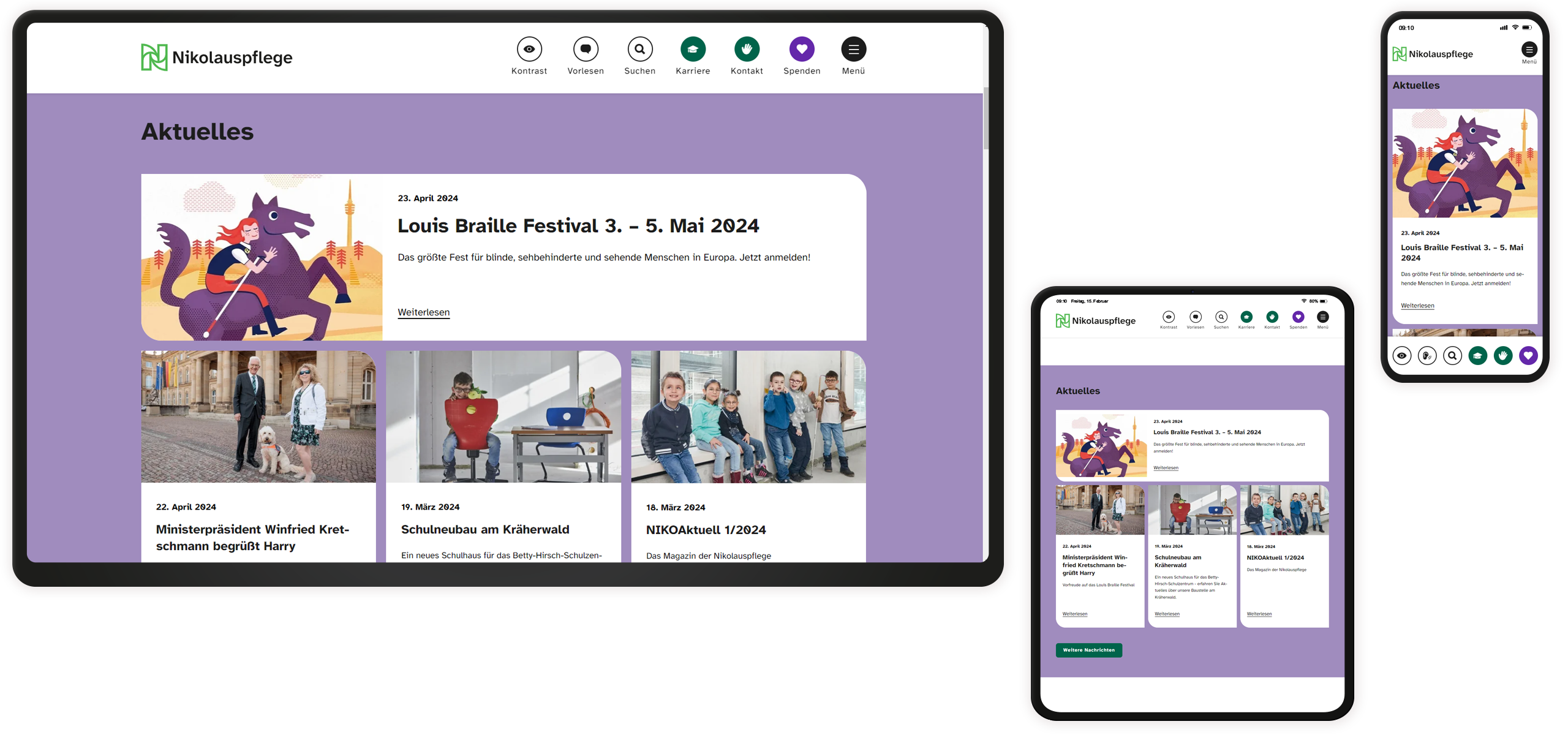Toggle high contrast on tablet eye icon
This screenshot has height=735, width=1568.
click(x=1169, y=317)
